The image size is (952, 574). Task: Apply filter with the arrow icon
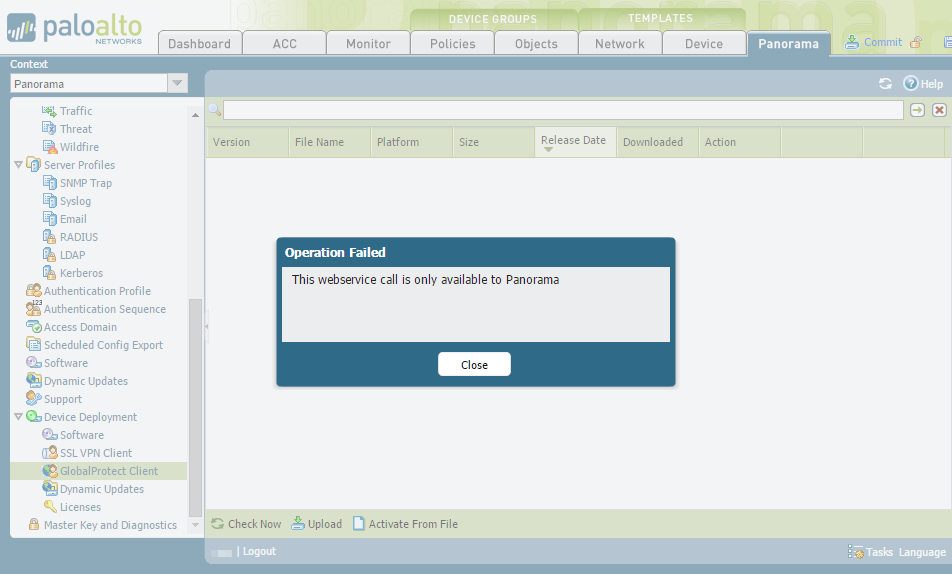[917, 110]
